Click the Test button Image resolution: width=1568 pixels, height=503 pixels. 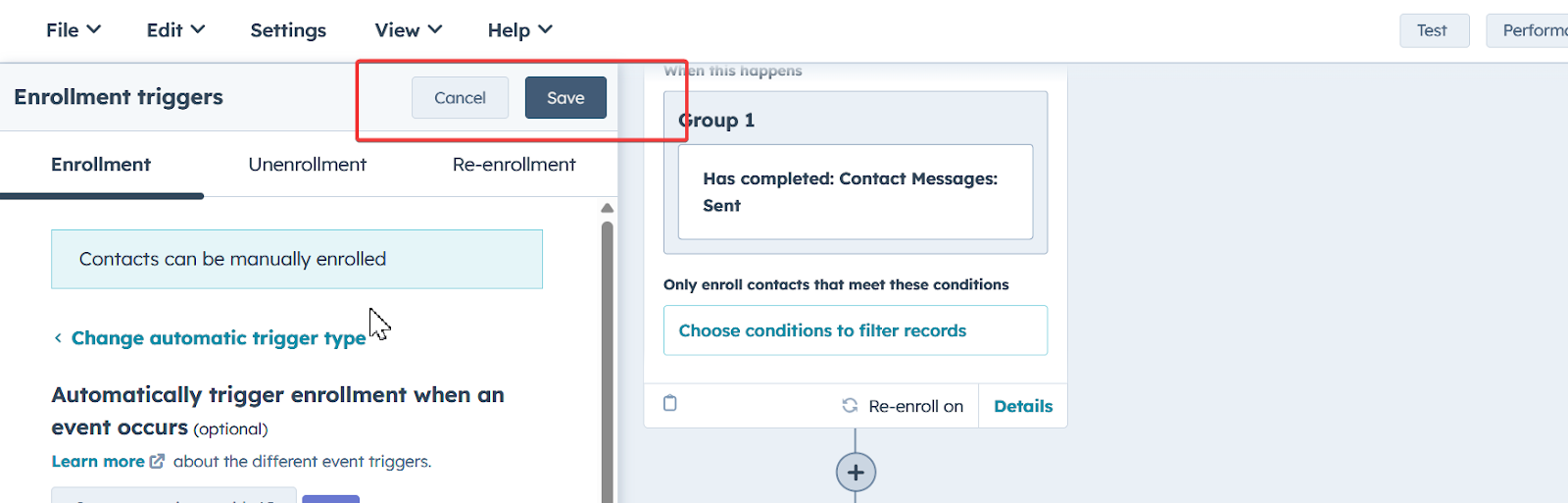[x=1432, y=30]
